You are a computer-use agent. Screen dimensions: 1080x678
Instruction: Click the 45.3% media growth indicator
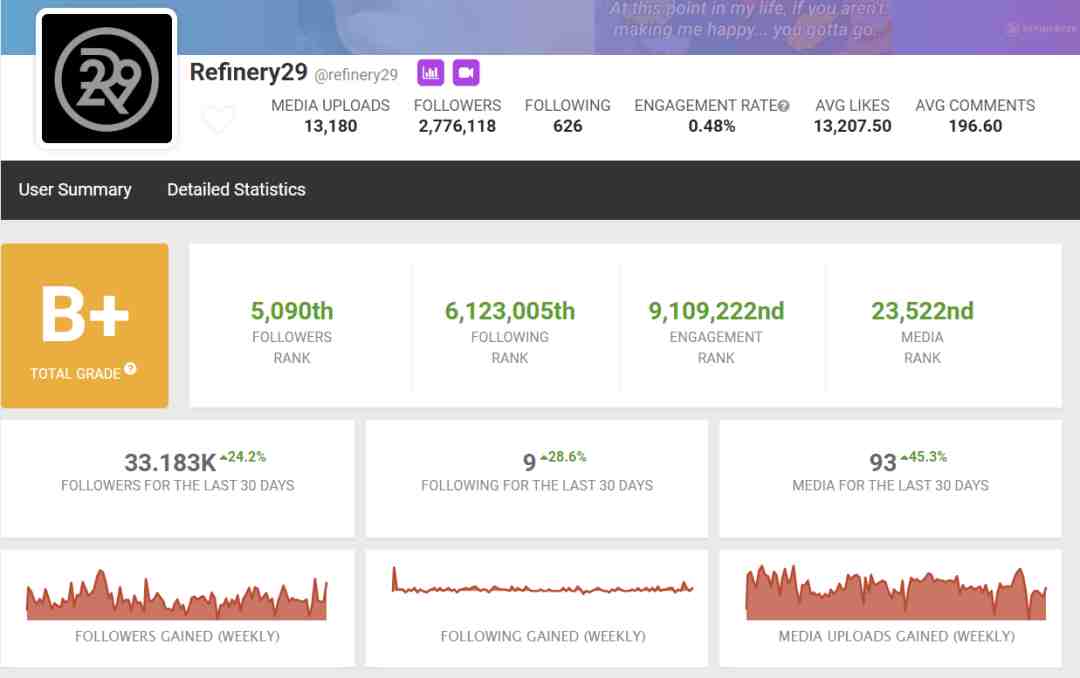tap(924, 457)
